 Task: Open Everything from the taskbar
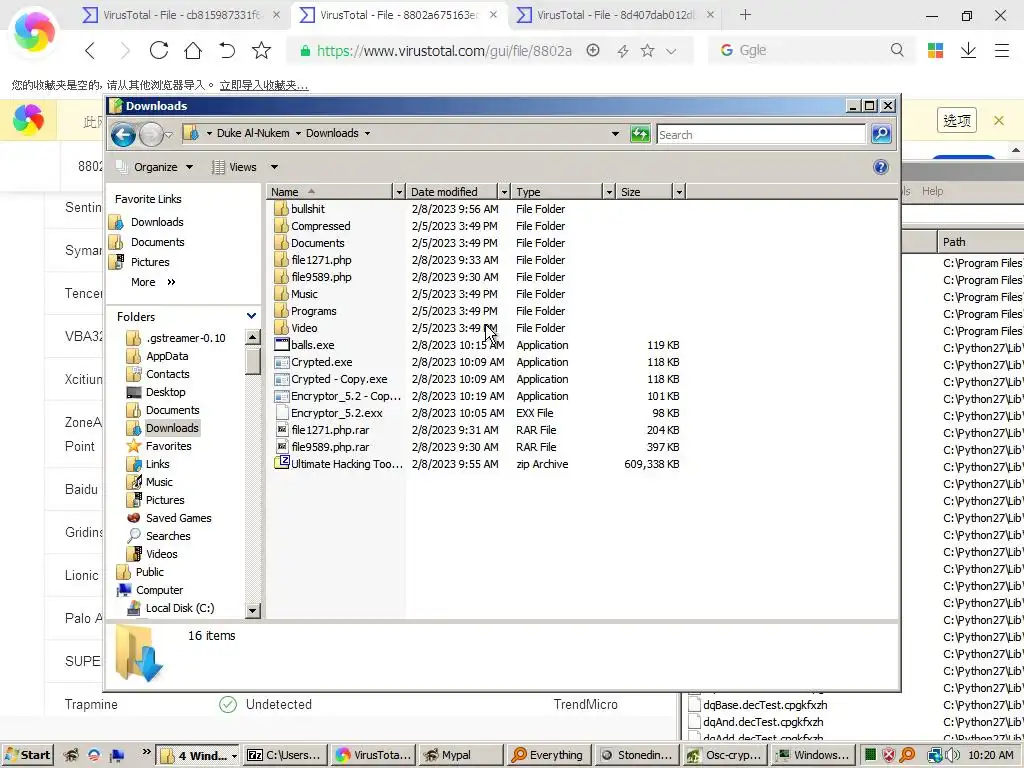pos(549,755)
